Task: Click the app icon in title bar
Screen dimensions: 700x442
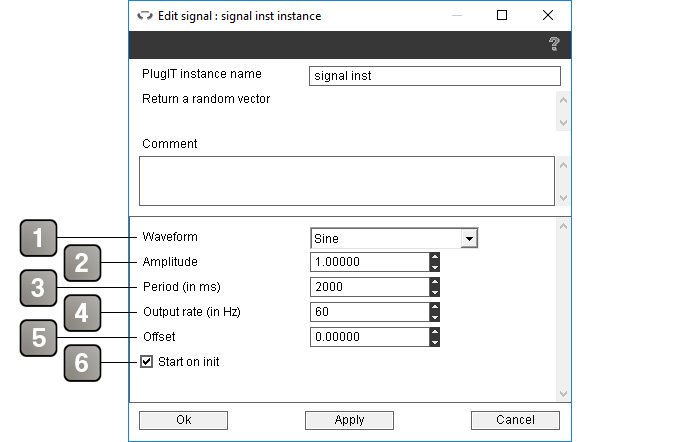Action: click(145, 16)
